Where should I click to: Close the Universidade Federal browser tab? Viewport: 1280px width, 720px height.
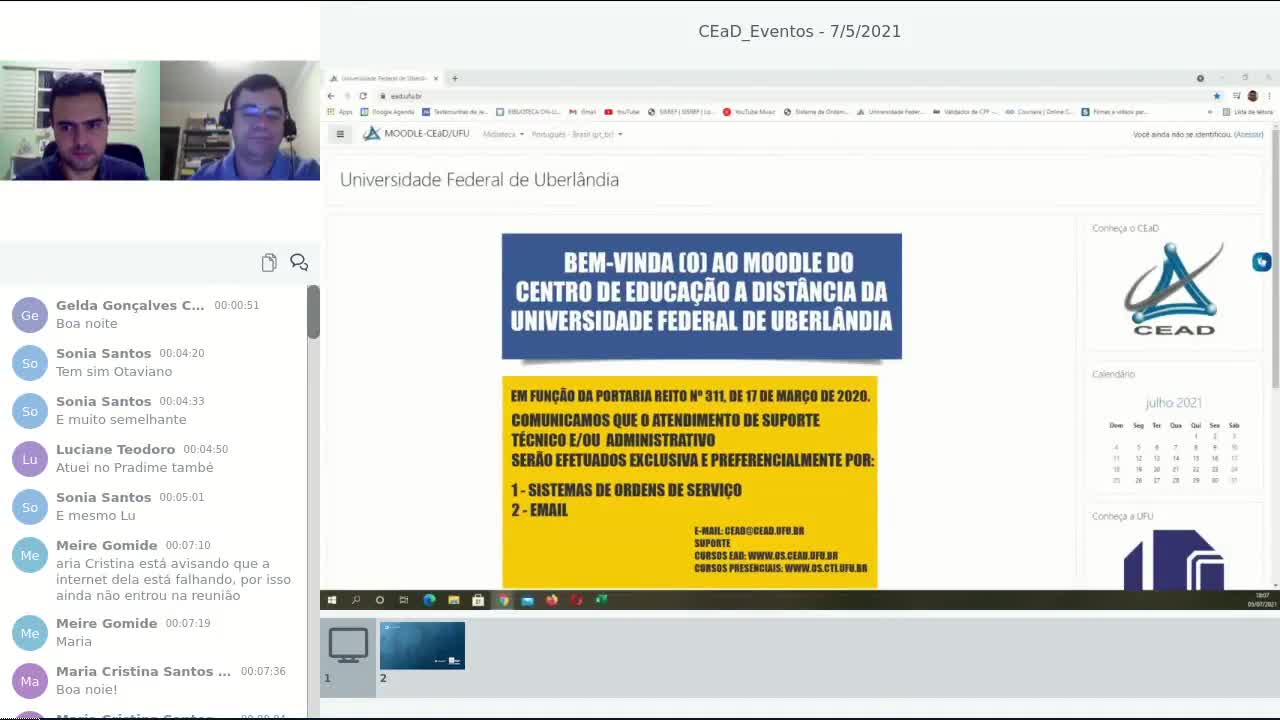[435, 78]
